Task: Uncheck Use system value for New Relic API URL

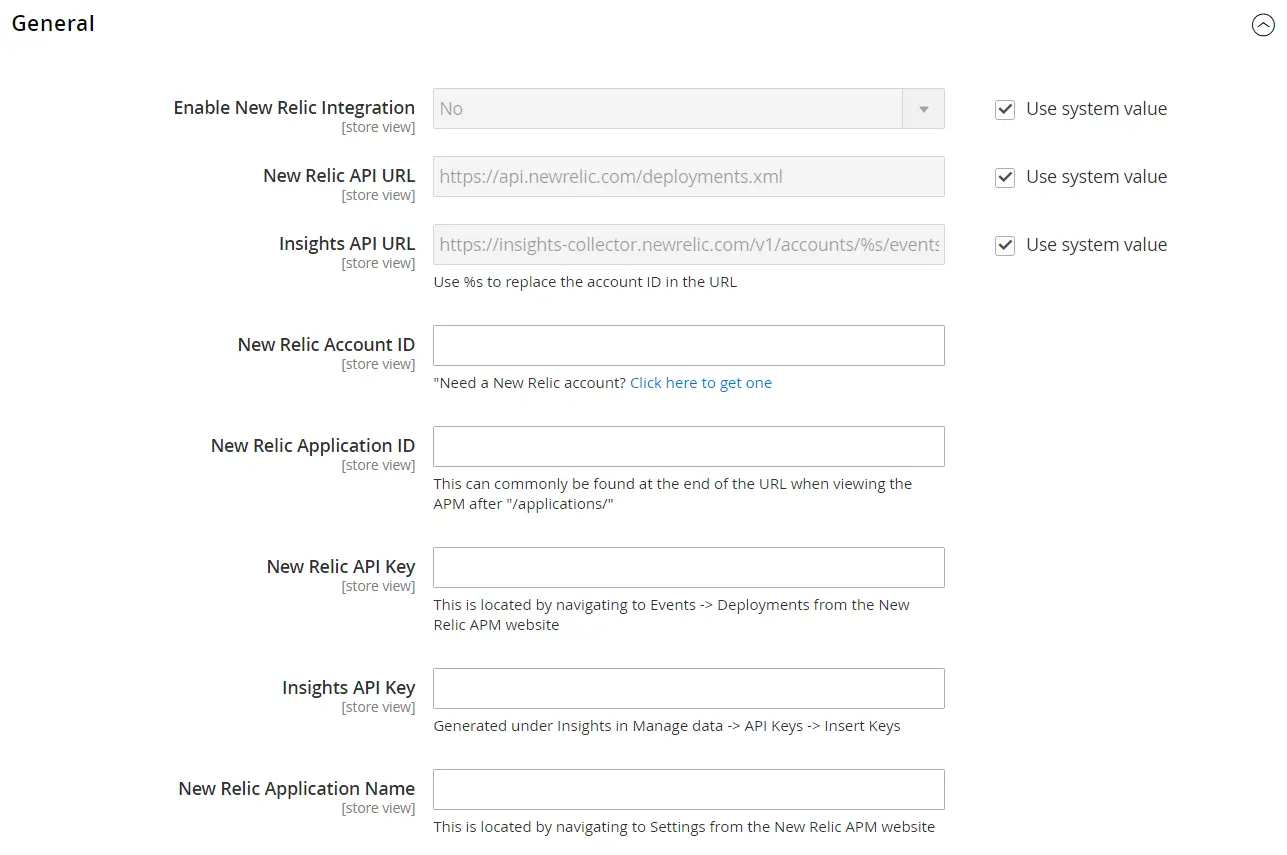Action: pyautogui.click(x=1004, y=177)
